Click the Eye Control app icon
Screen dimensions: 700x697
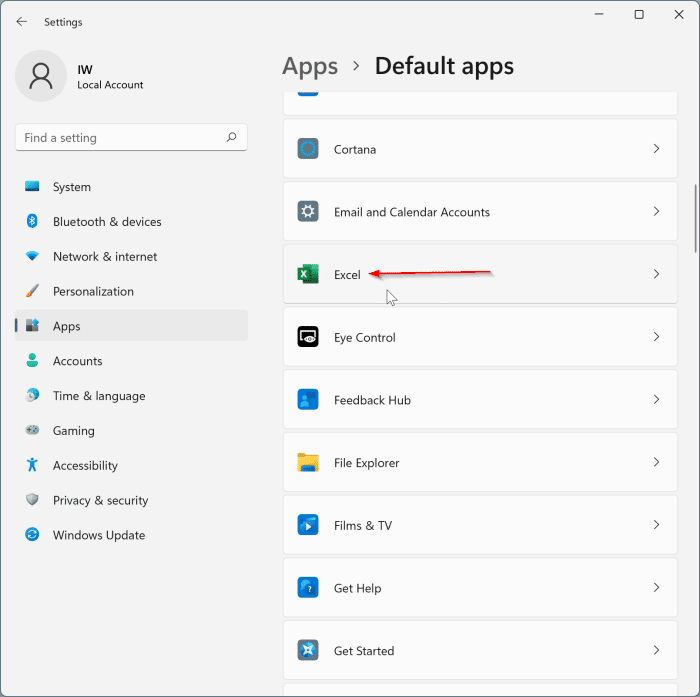coord(308,337)
